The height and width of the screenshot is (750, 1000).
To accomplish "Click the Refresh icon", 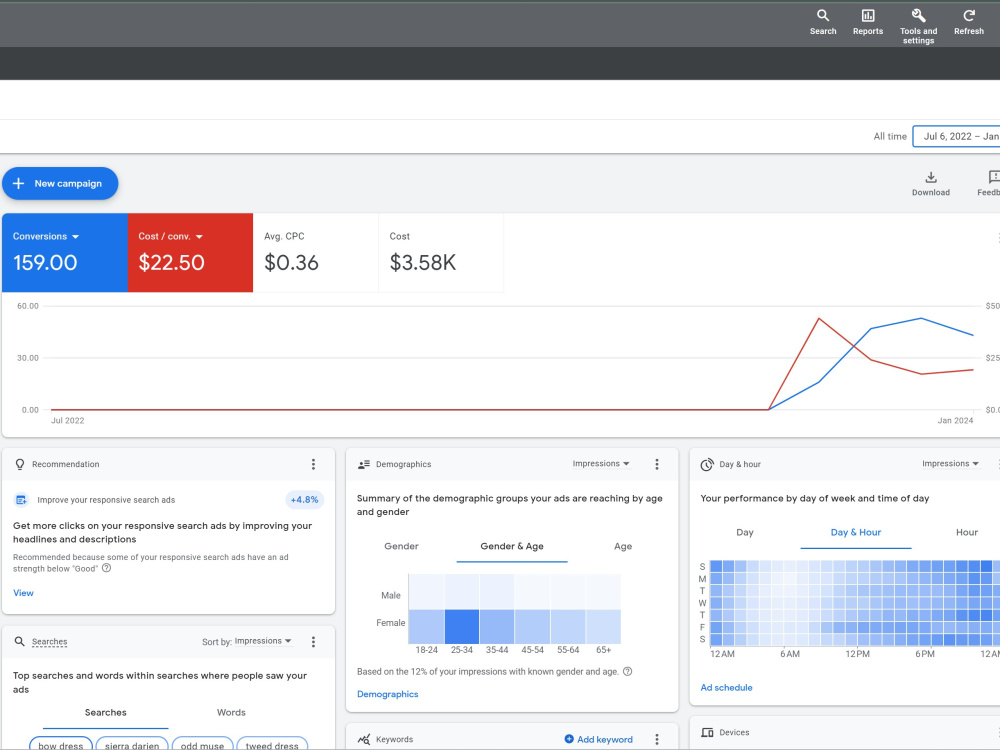I will pyautogui.click(x=969, y=22).
